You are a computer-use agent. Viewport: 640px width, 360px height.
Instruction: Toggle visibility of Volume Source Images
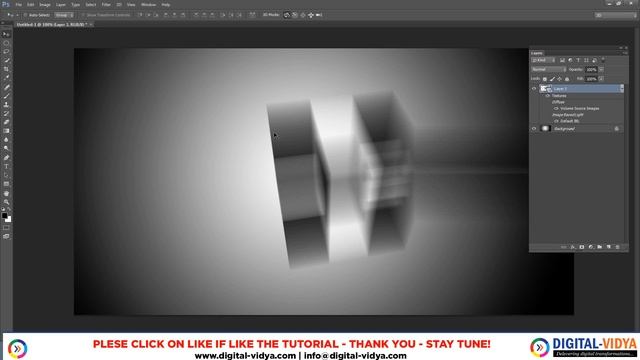(556, 109)
